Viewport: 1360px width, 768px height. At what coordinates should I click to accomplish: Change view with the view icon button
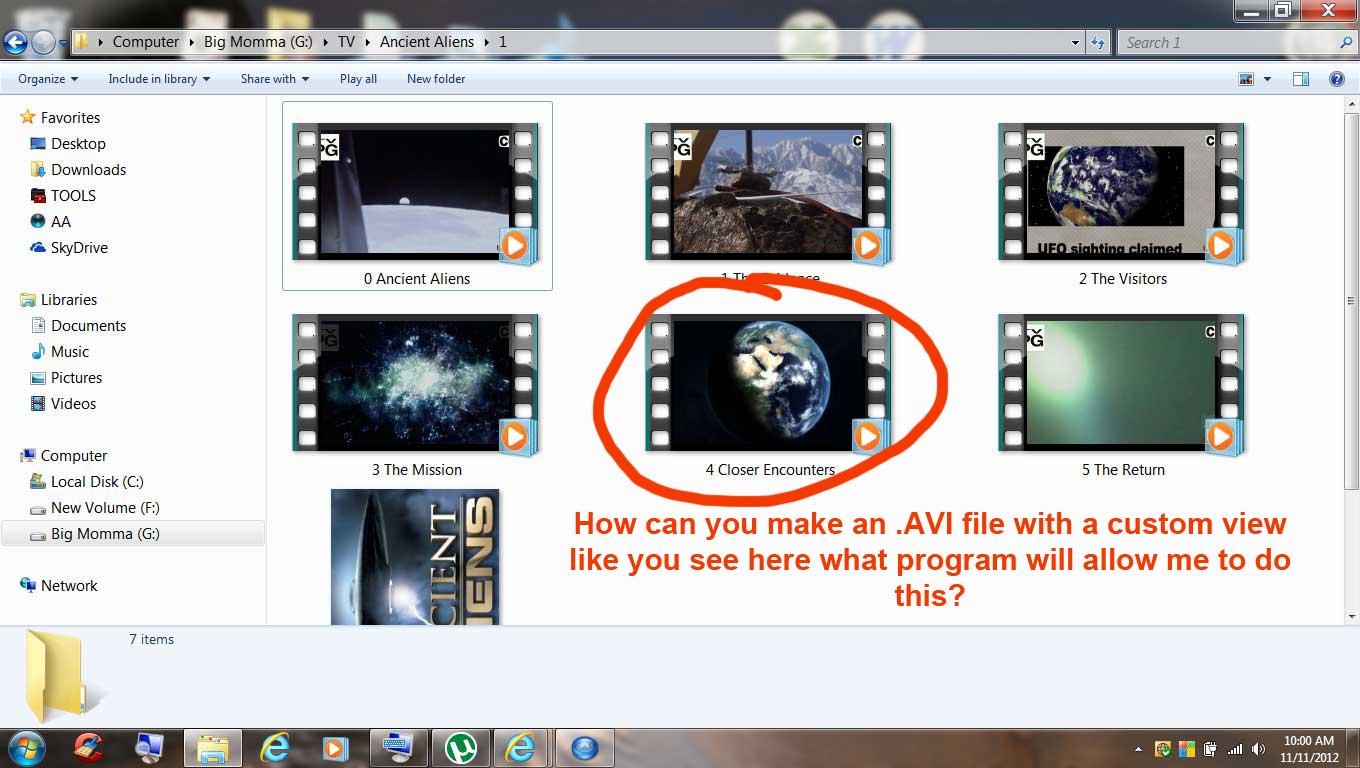1246,79
